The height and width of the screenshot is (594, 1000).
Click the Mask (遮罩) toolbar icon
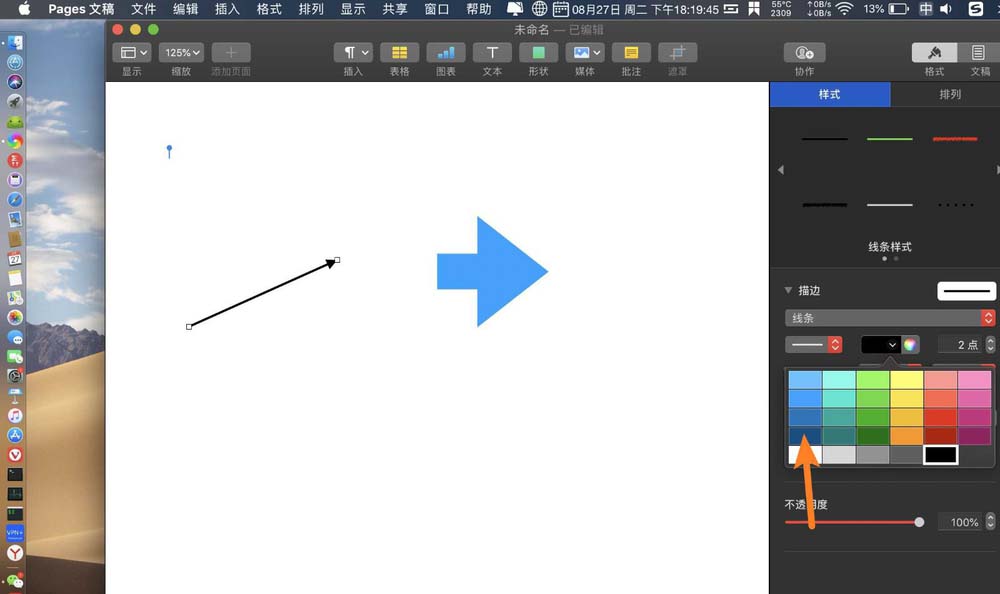[x=677, y=52]
